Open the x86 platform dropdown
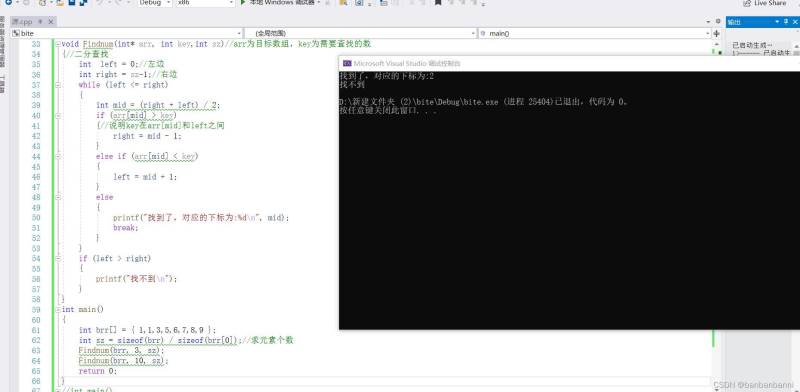 click(205, 3)
